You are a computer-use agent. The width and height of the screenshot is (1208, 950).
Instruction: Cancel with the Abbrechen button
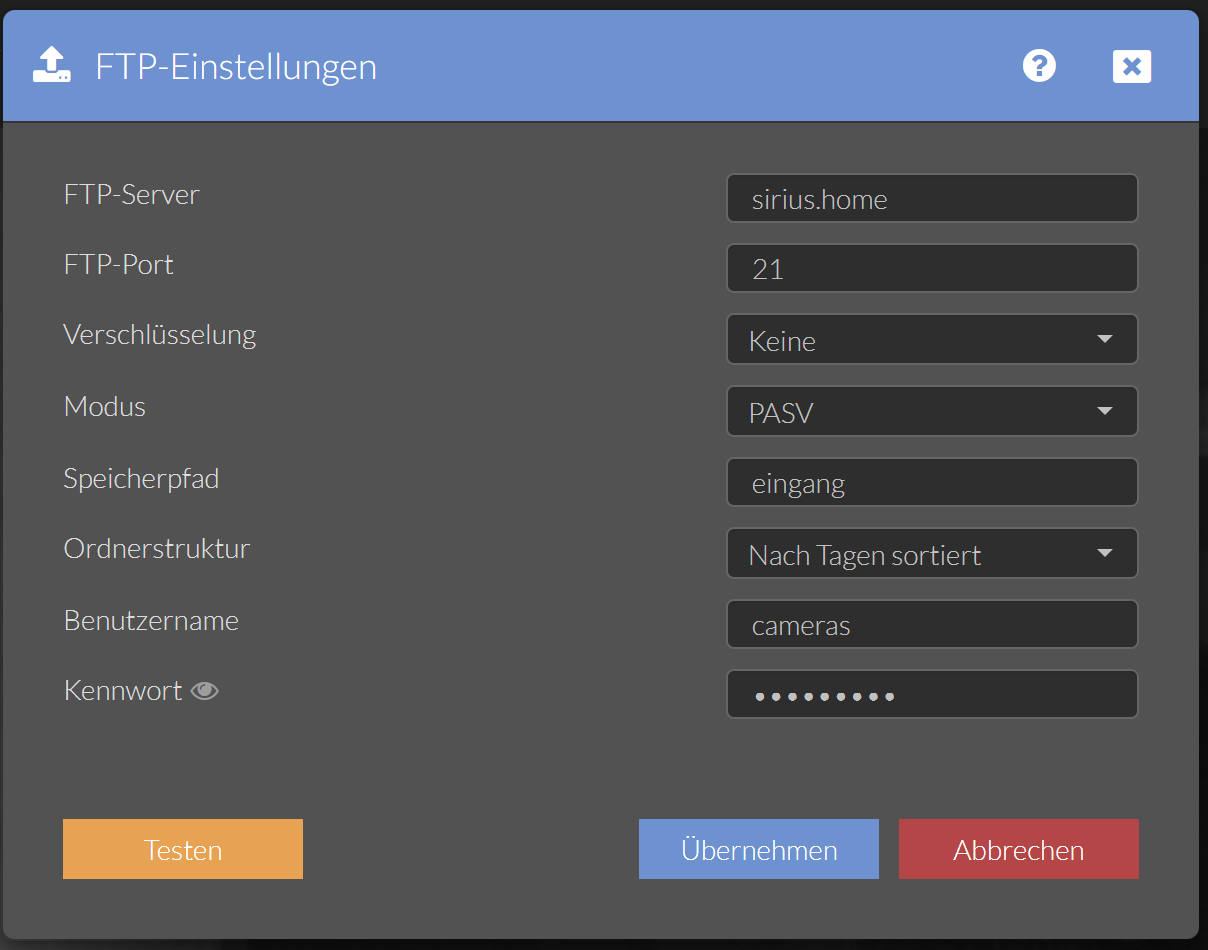[x=1019, y=849]
